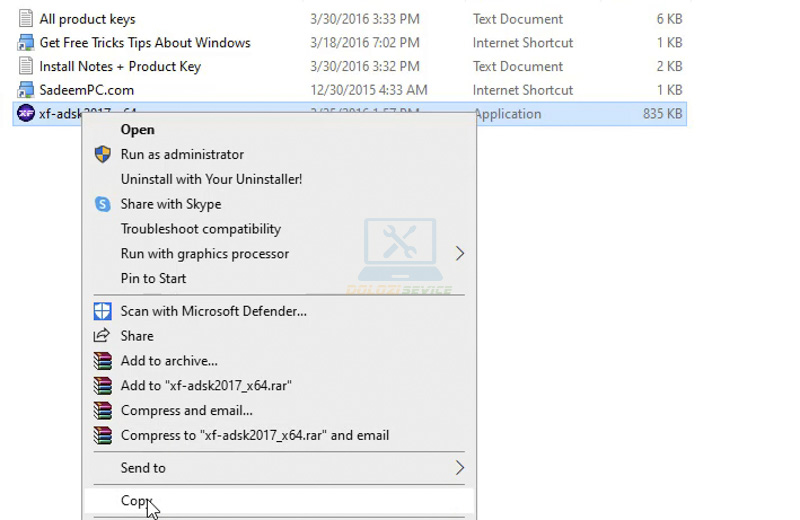Click Copy in the context menu

point(135,501)
